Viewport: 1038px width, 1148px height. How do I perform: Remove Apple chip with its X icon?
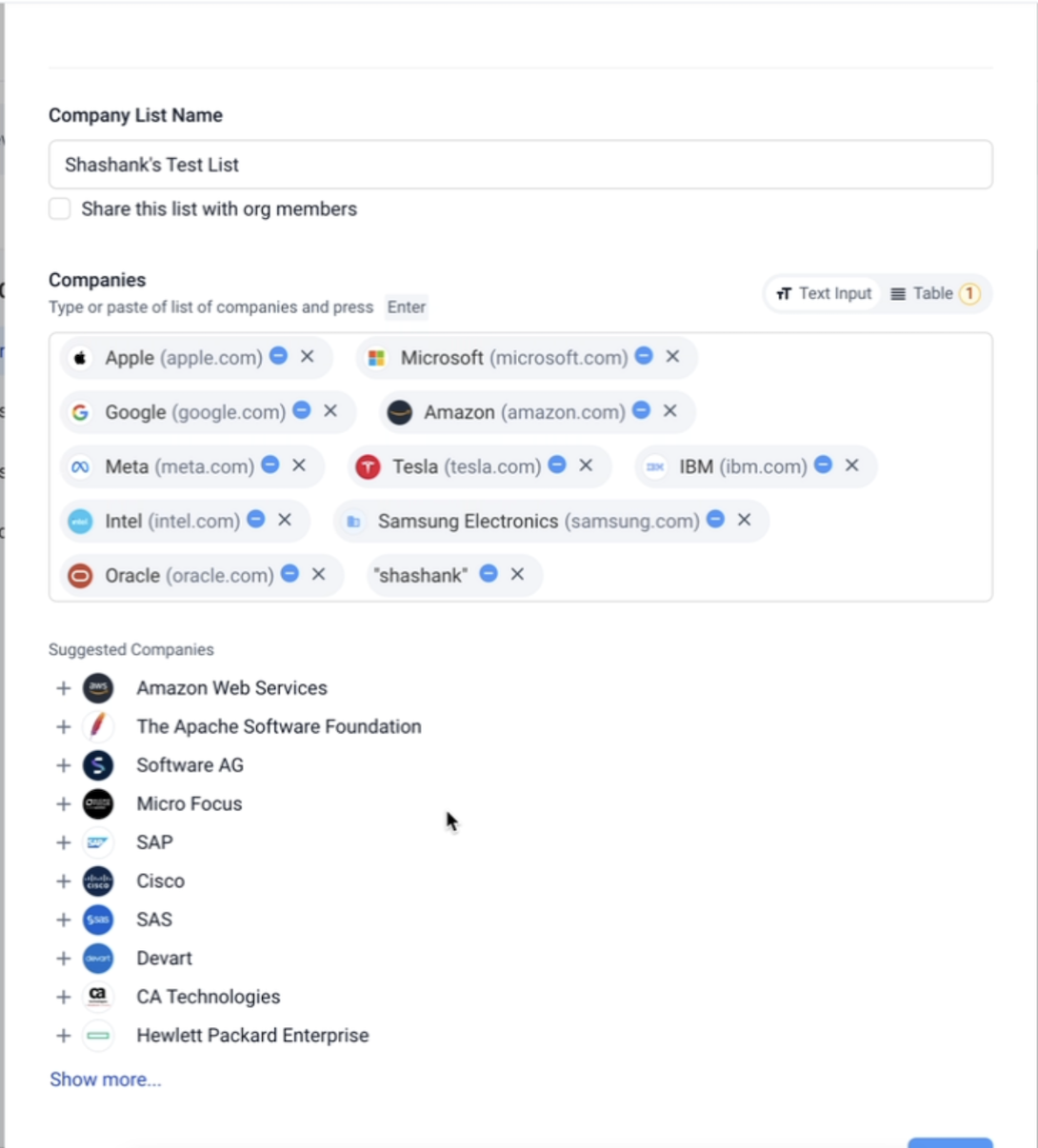[308, 356]
